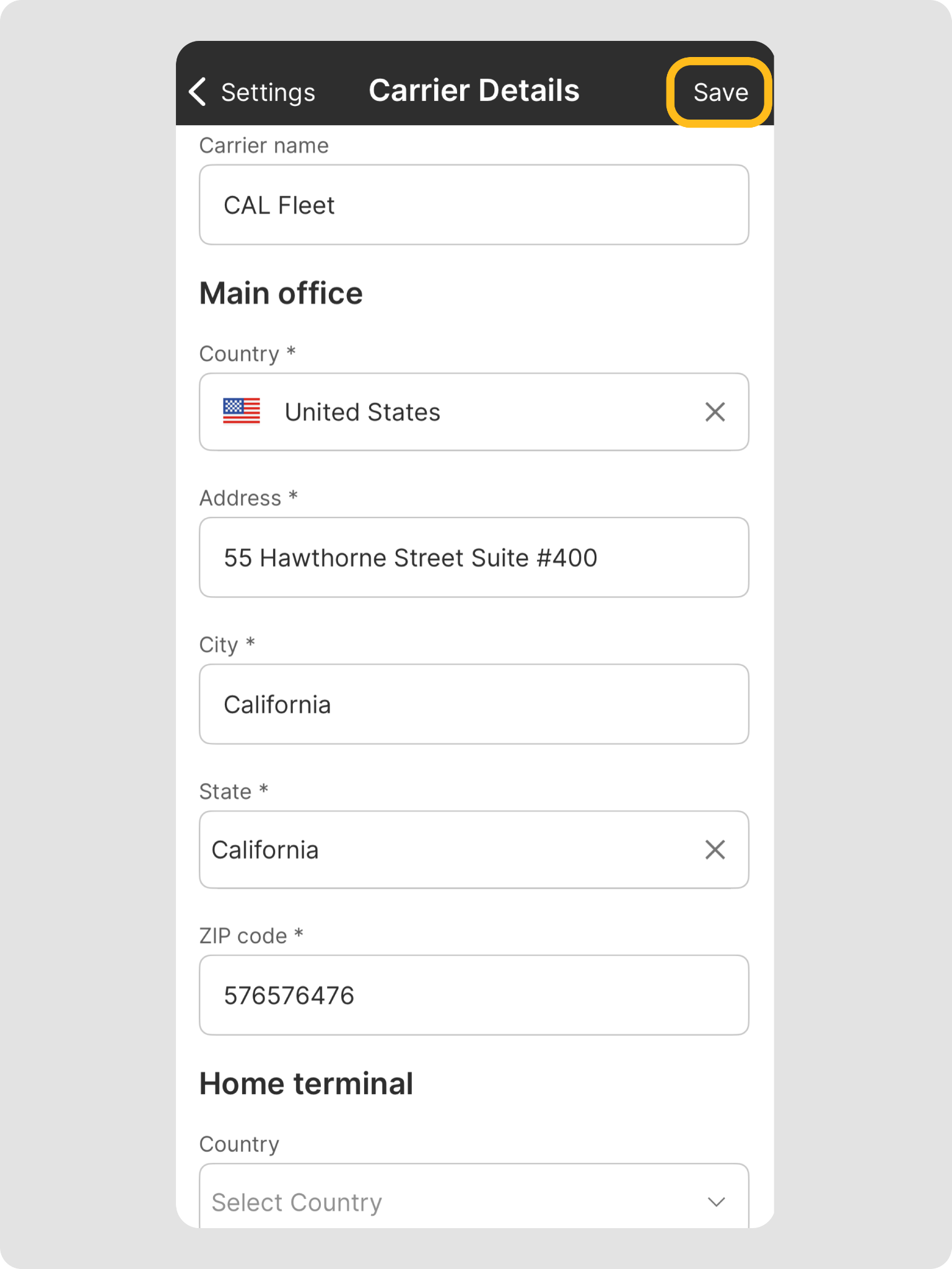This screenshot has width=952, height=1269.
Task: Tap the back chevron arrow icon
Action: pyautogui.click(x=198, y=92)
